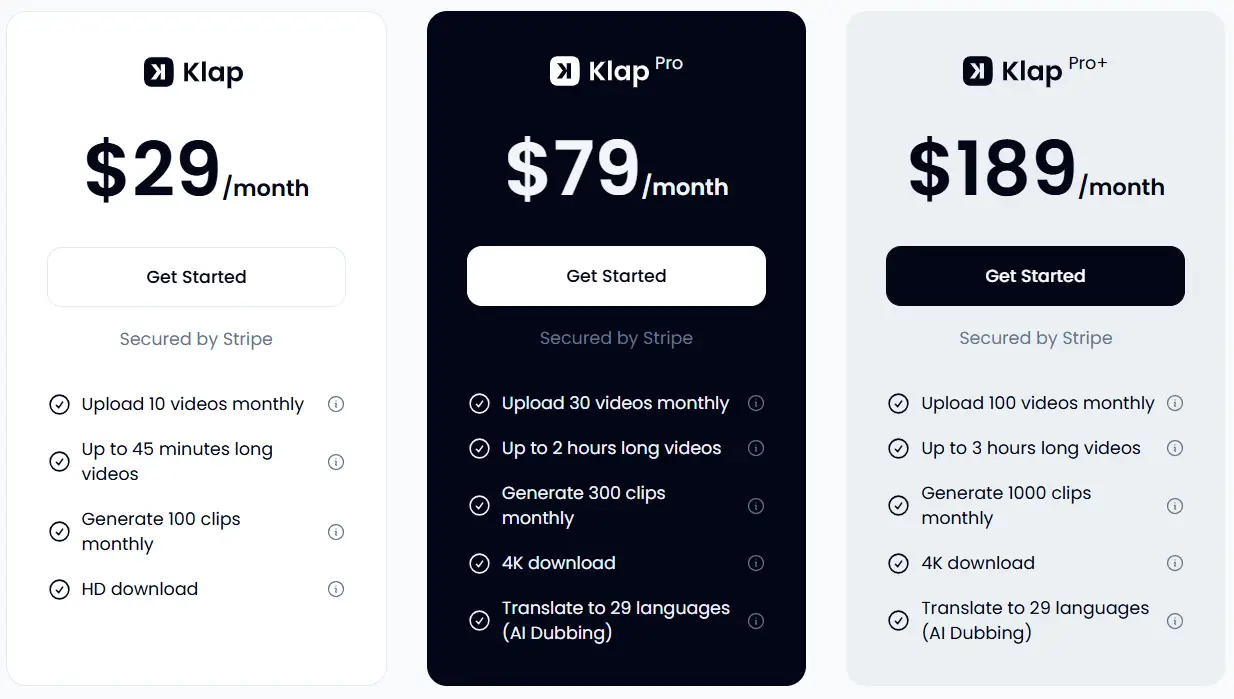The image size is (1234, 699).
Task: Click the info icon next to 4K download on Pro
Action: point(756,563)
